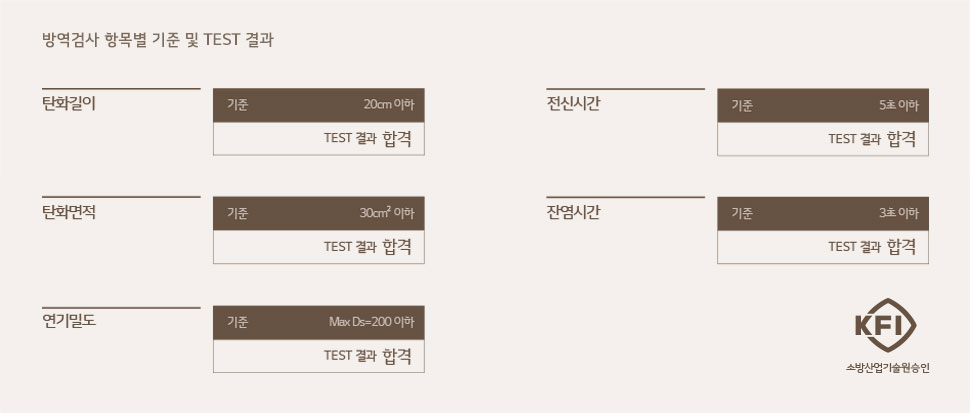
Task: Select the 잔염시간 item label
Action: click(x=573, y=212)
